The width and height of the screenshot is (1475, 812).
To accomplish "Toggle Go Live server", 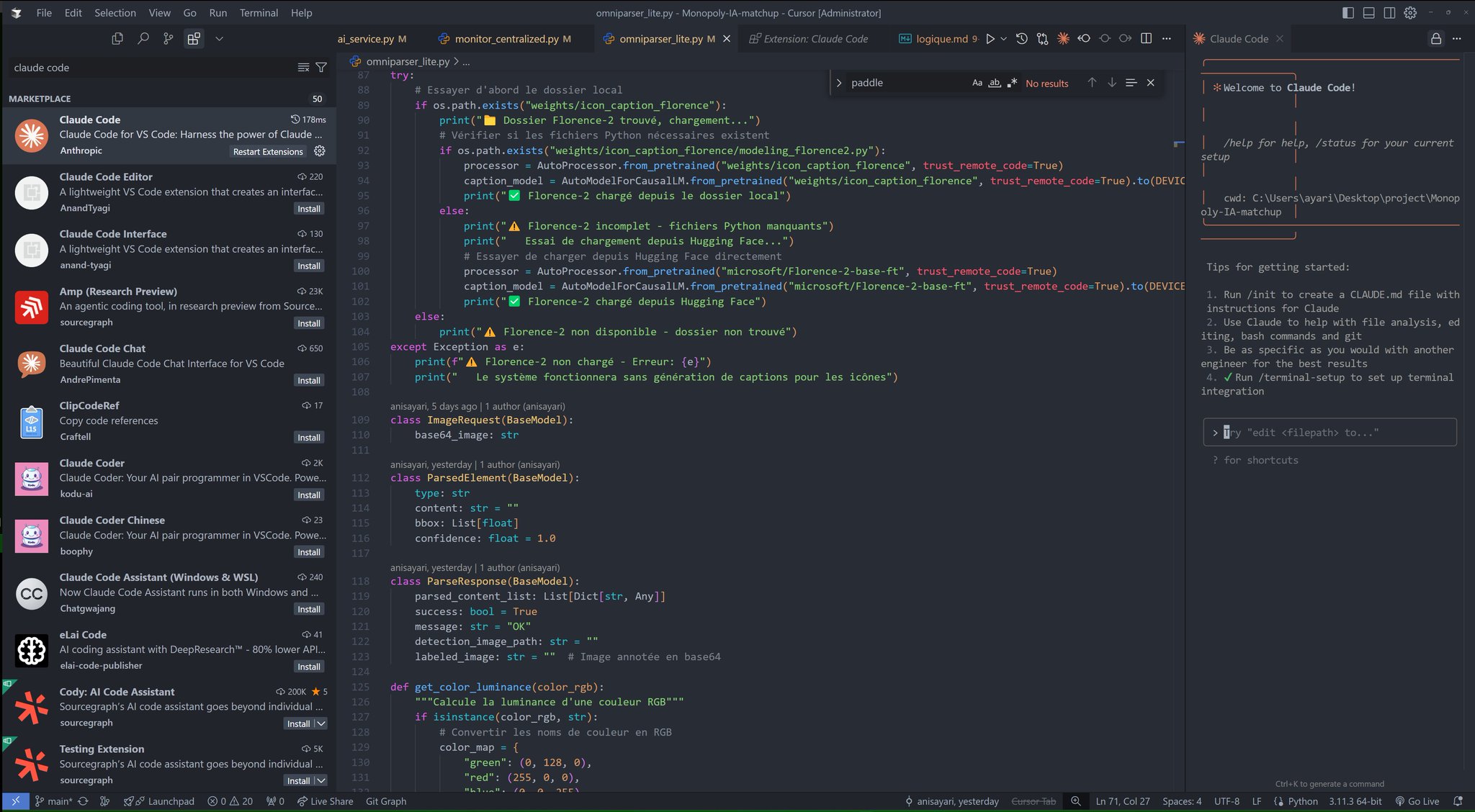I will (1417, 801).
